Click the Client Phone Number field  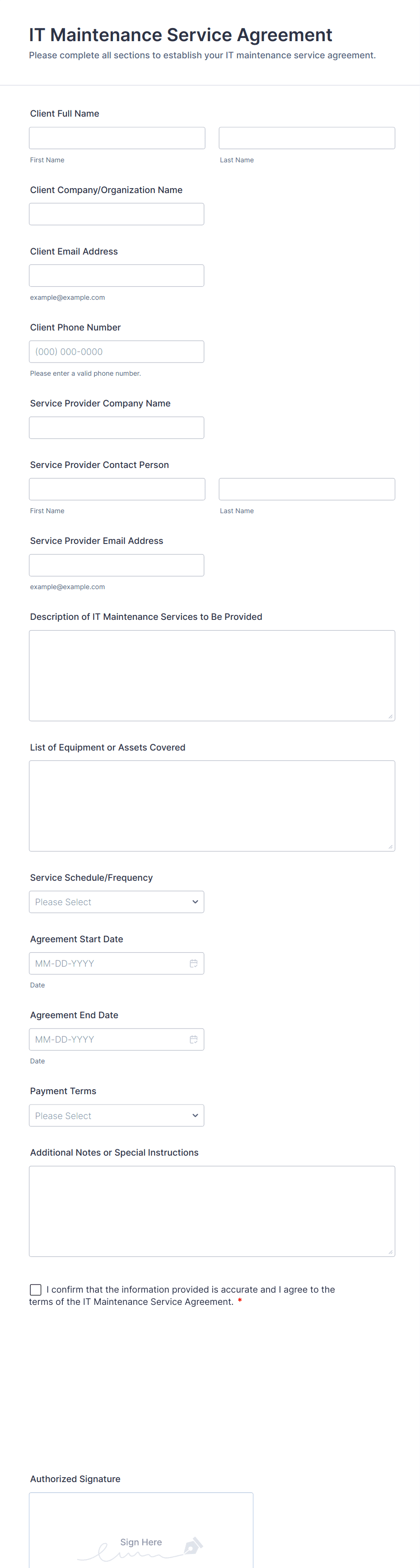117,352
